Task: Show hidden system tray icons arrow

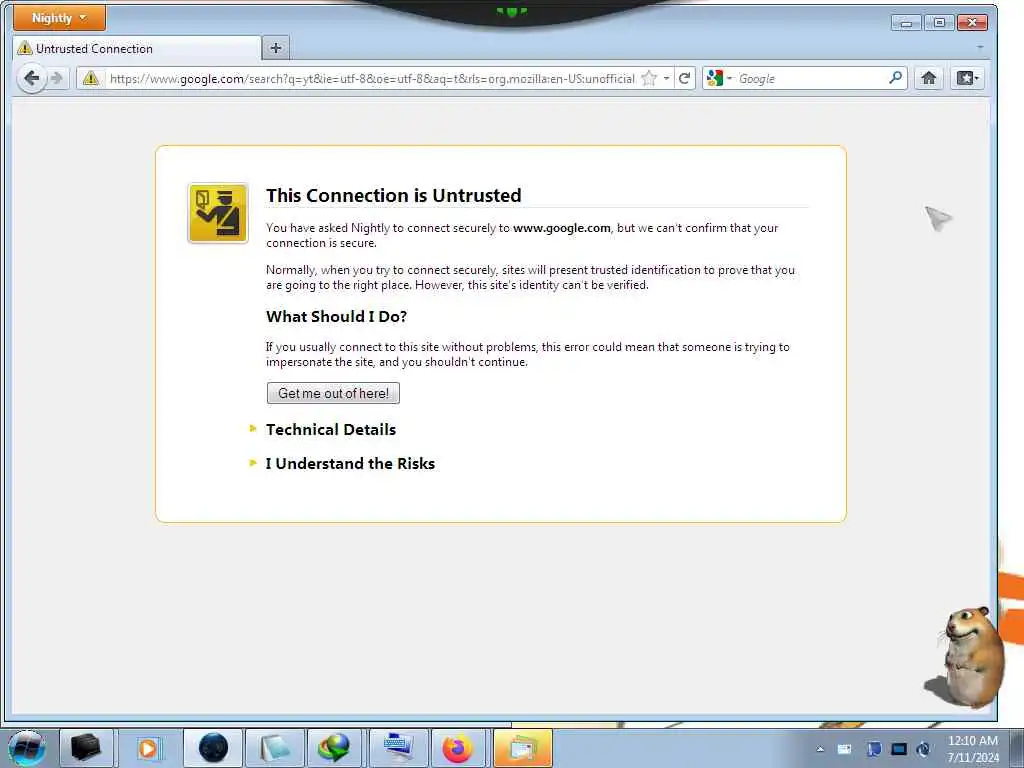Action: coord(820,749)
